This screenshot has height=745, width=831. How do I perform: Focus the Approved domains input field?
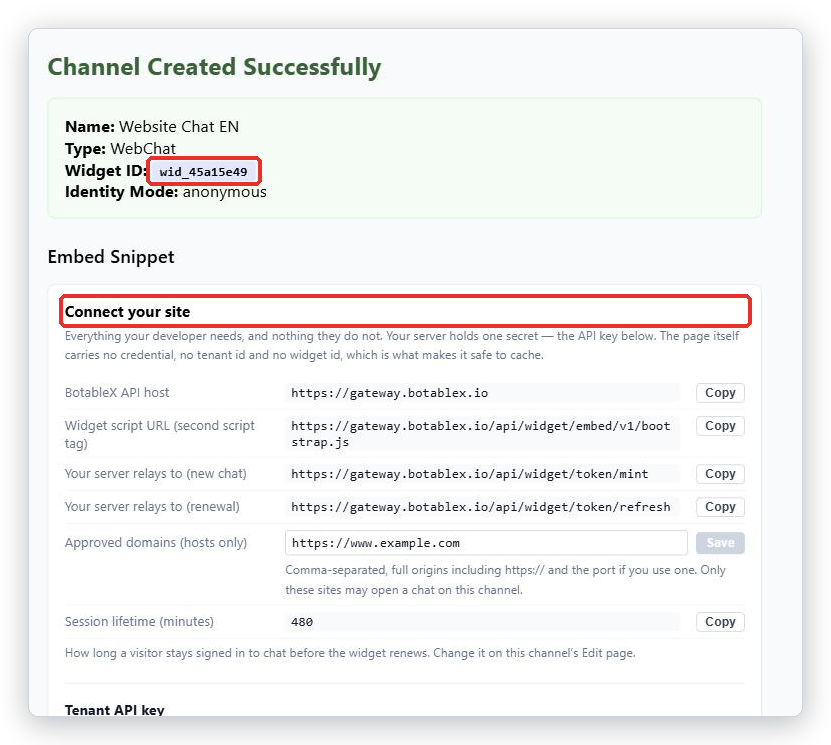(486, 543)
